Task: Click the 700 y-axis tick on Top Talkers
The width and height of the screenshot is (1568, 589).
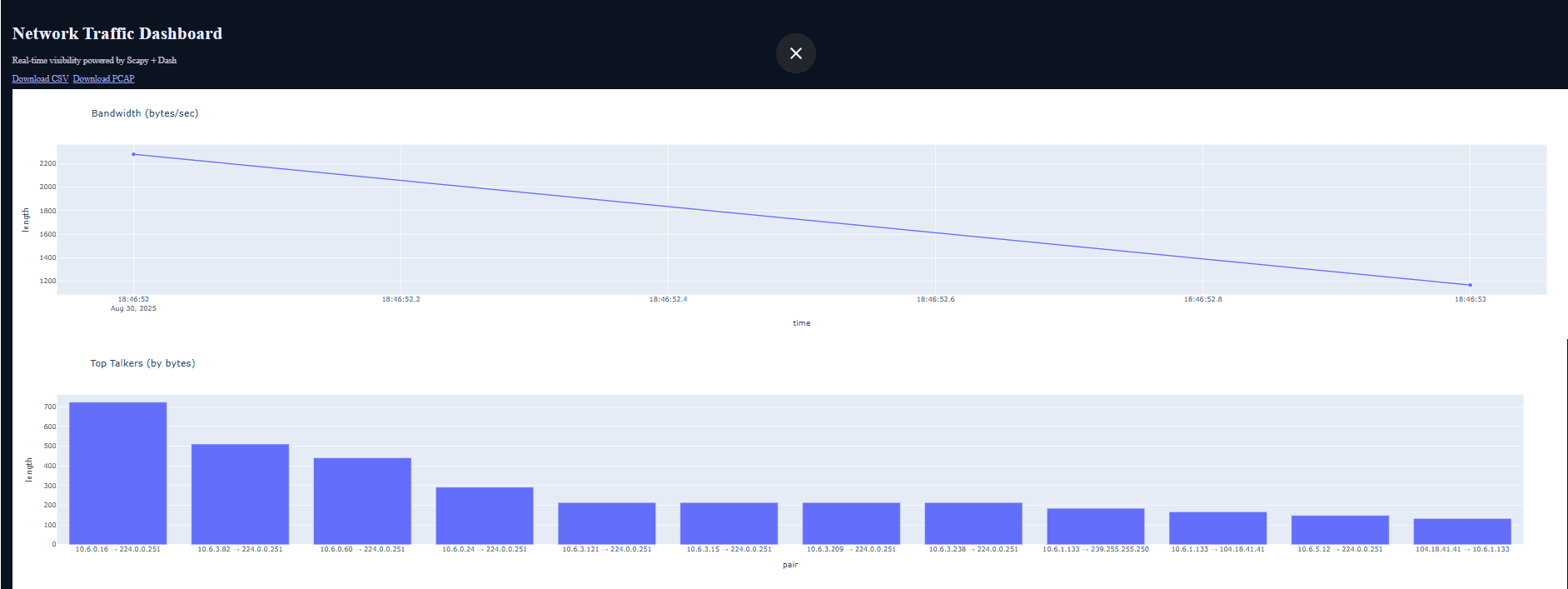Action: (x=50, y=407)
